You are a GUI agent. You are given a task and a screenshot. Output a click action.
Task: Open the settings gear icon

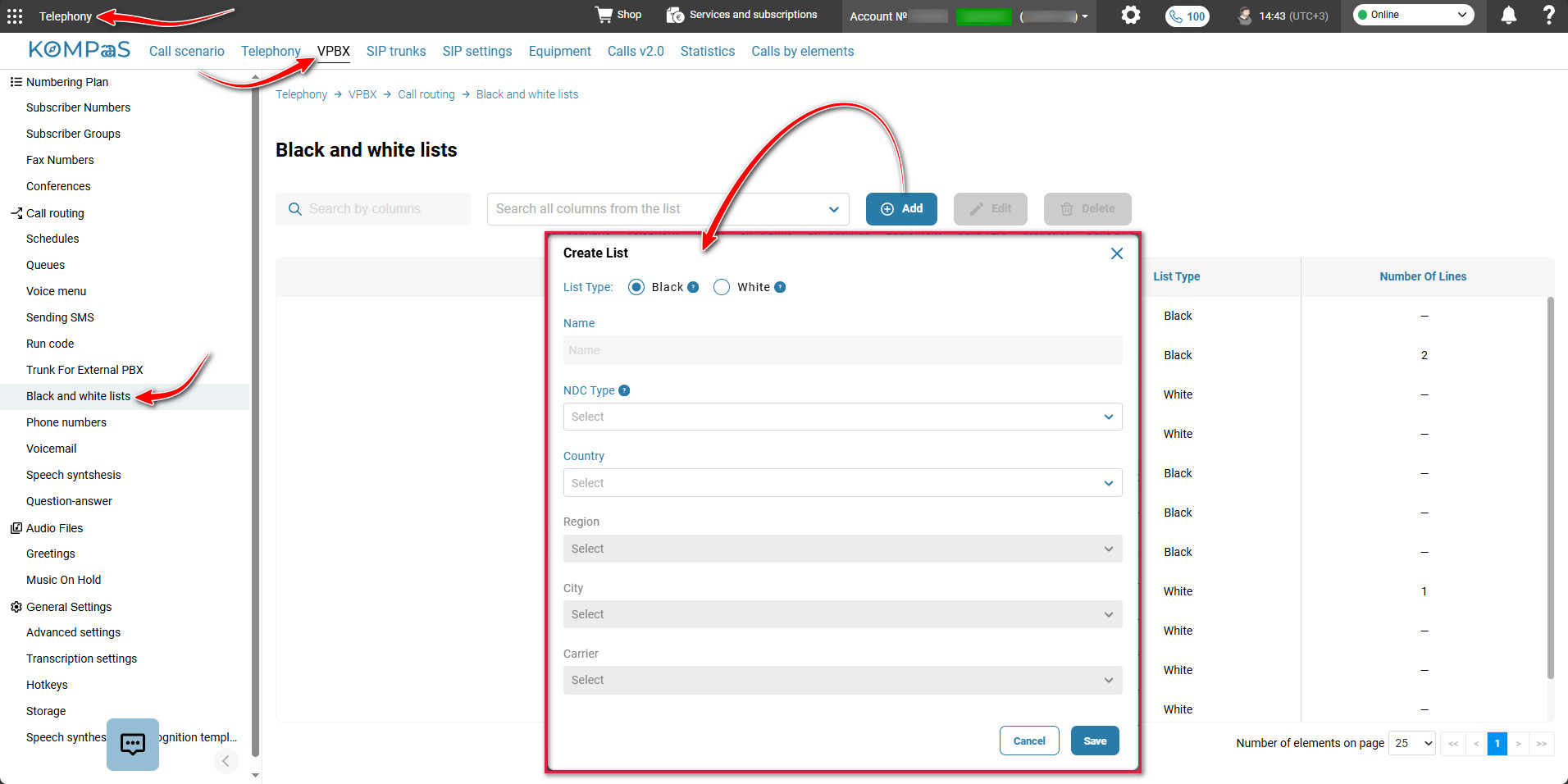click(1131, 15)
